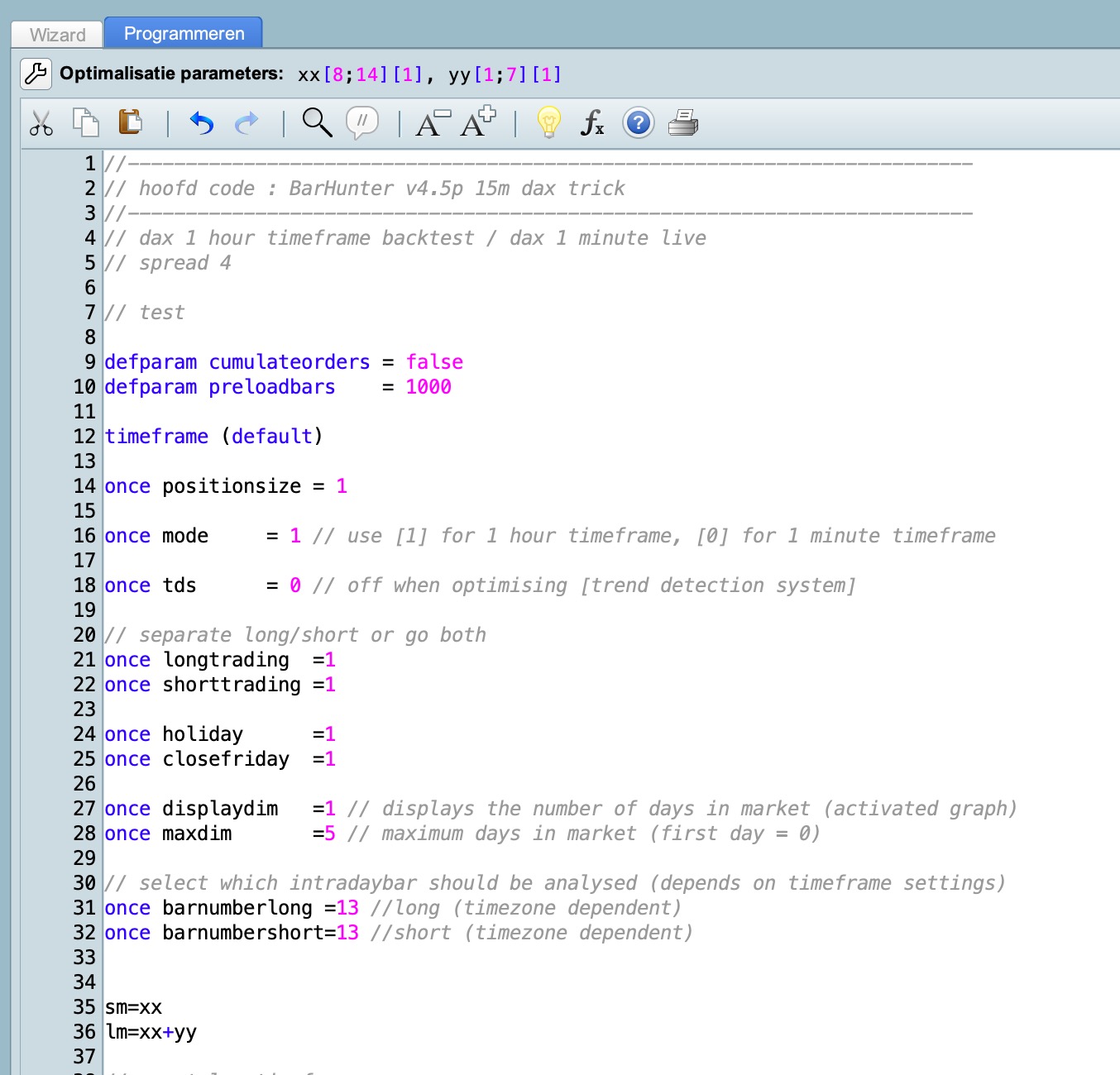Toggle comment with the speech bubble icon
Viewport: 1120px width, 1075px height.
pyautogui.click(x=362, y=122)
